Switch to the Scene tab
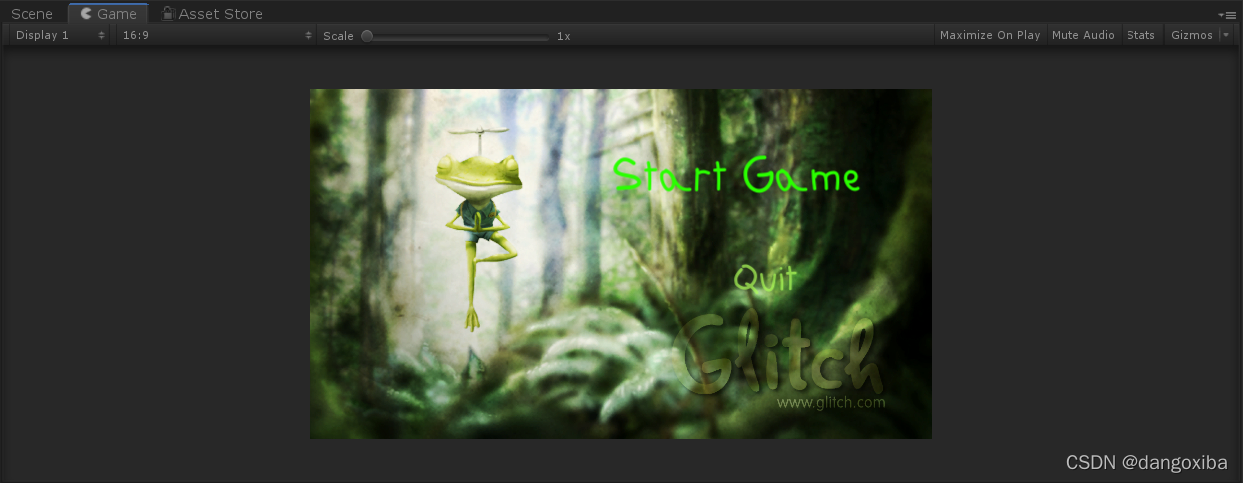The image size is (1243, 483). tap(32, 14)
